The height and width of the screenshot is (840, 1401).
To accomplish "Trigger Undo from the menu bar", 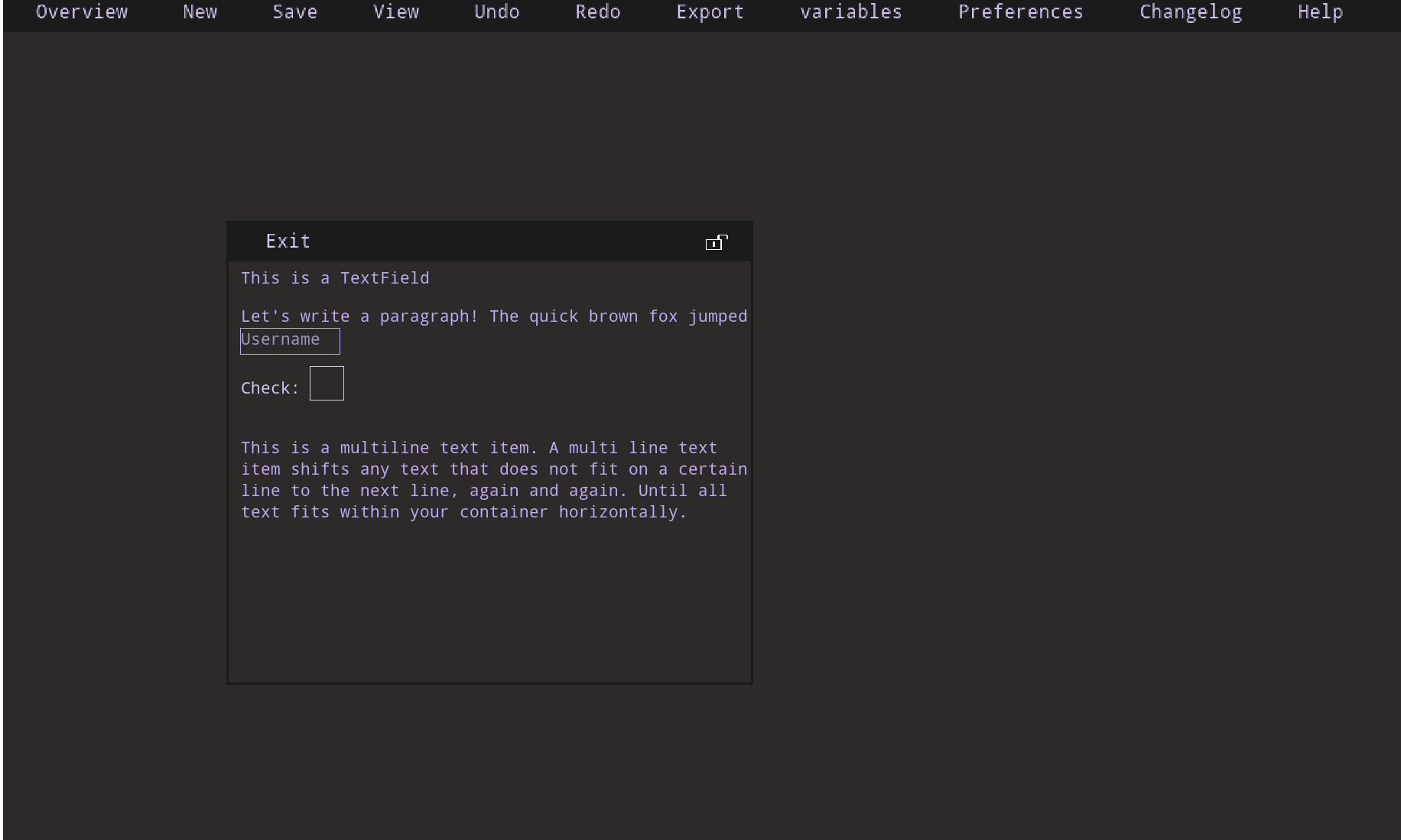I will pos(496,11).
